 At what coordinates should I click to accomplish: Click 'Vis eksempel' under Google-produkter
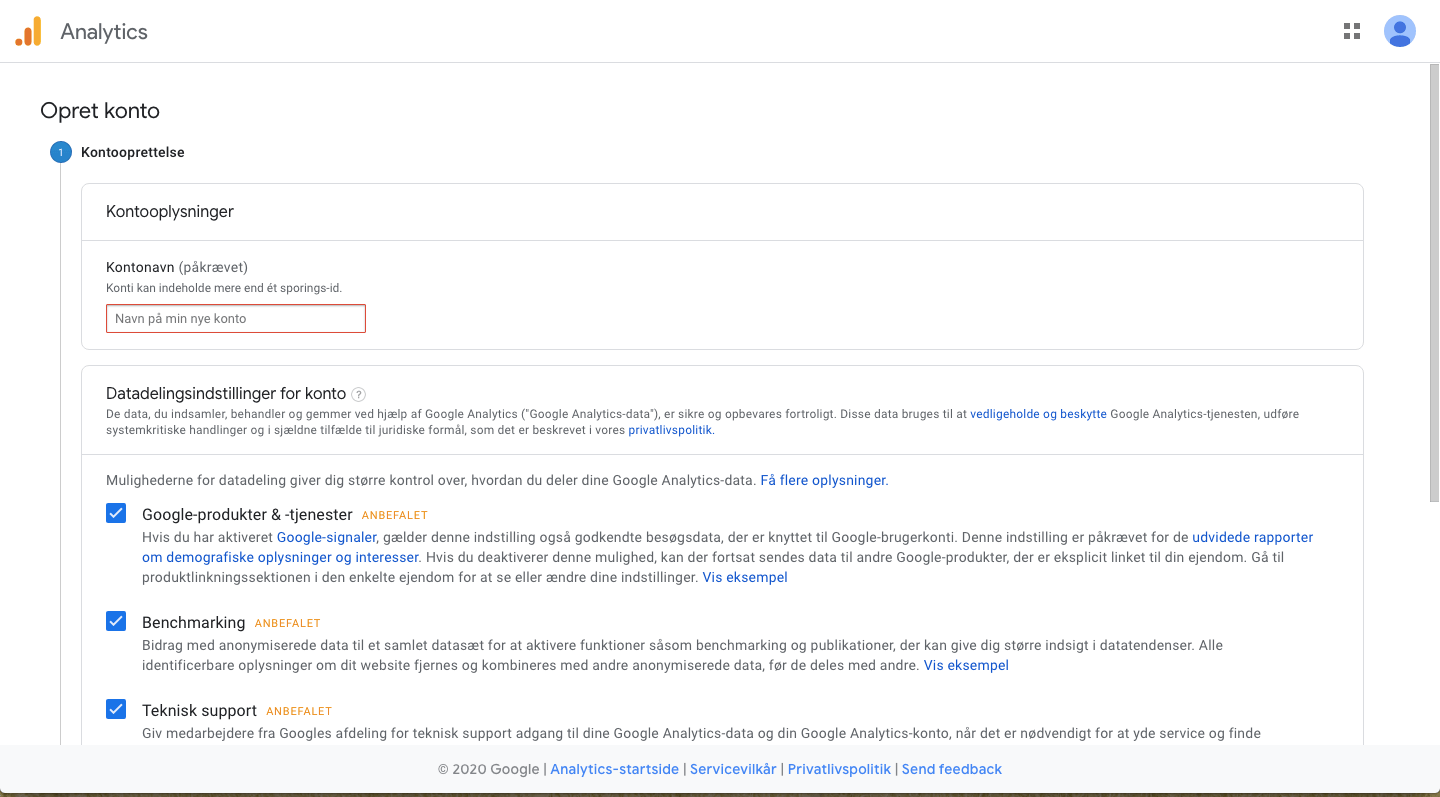(745, 577)
